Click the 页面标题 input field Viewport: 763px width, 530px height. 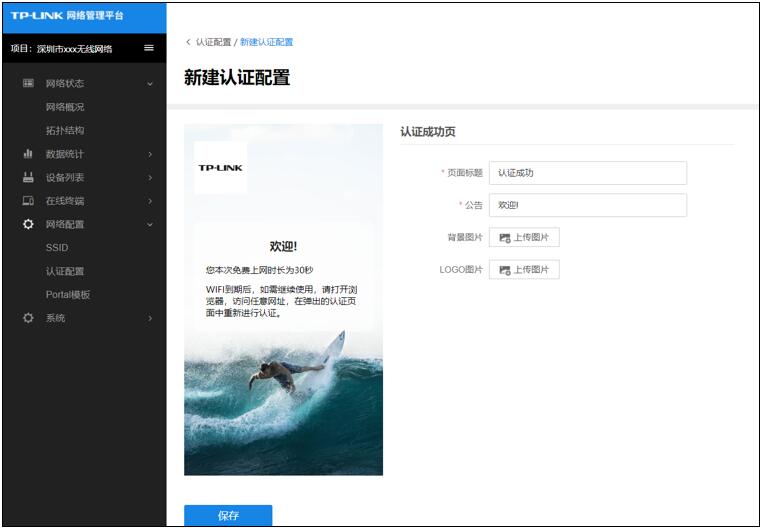588,173
